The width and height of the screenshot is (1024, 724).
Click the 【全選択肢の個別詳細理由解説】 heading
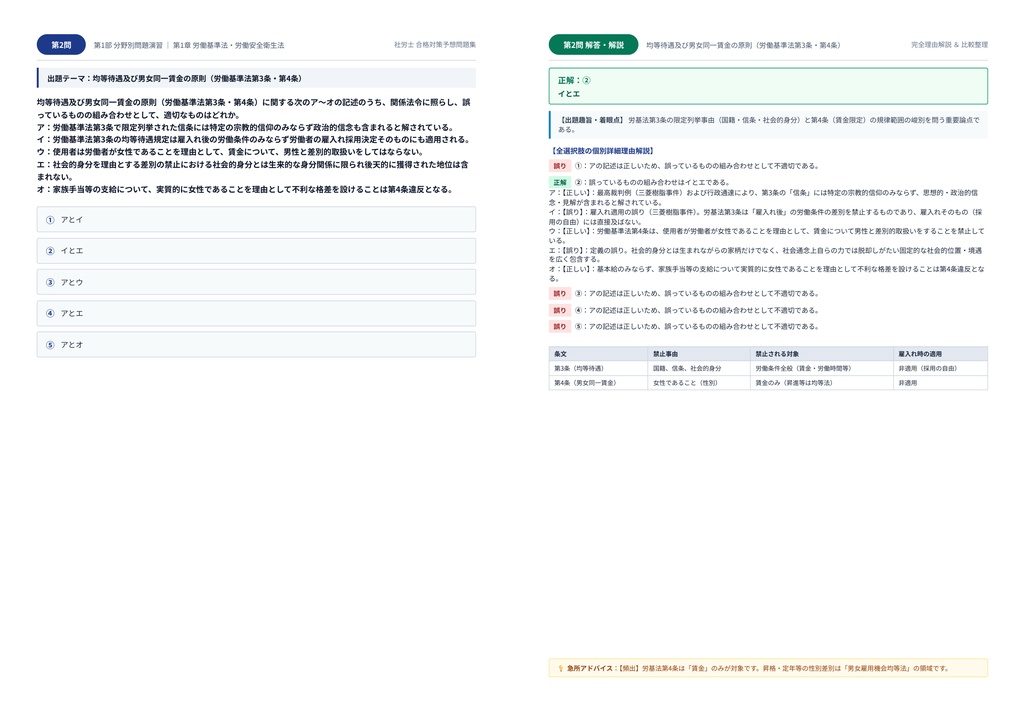point(603,151)
